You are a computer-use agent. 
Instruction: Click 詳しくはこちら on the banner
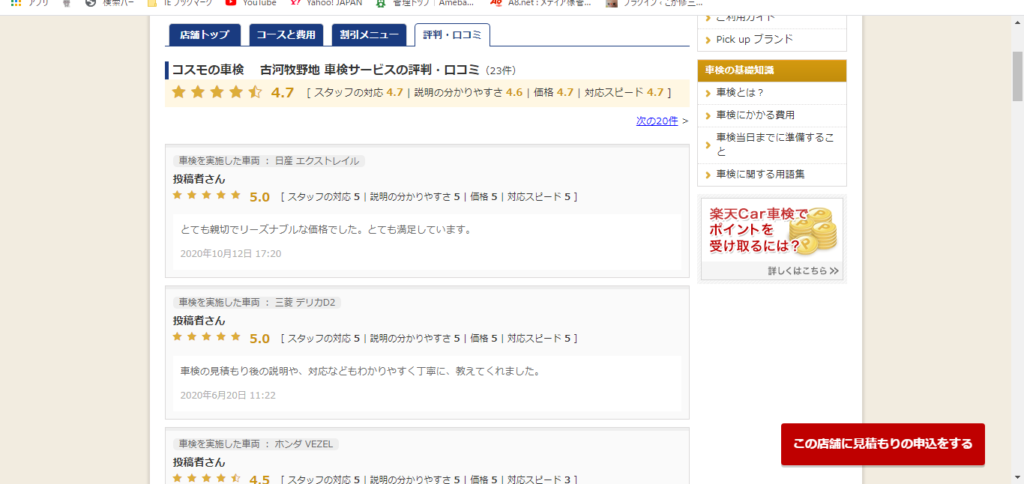803,270
